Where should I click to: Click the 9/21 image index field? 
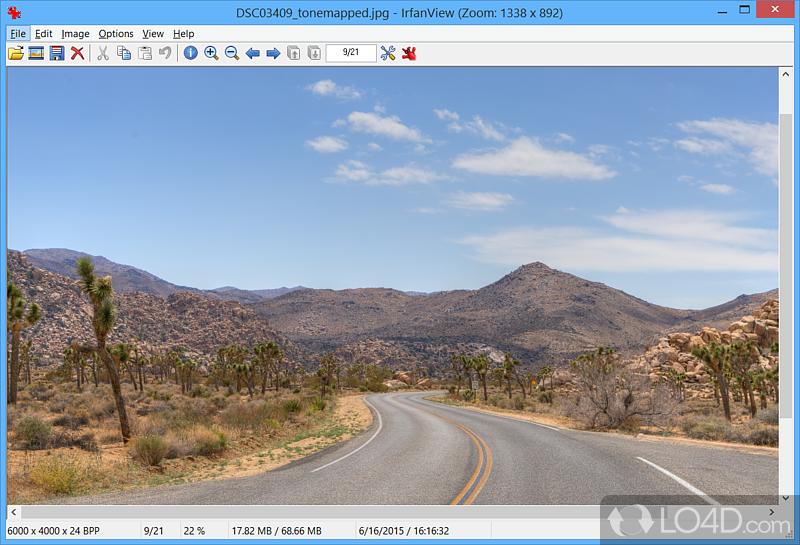pos(351,53)
